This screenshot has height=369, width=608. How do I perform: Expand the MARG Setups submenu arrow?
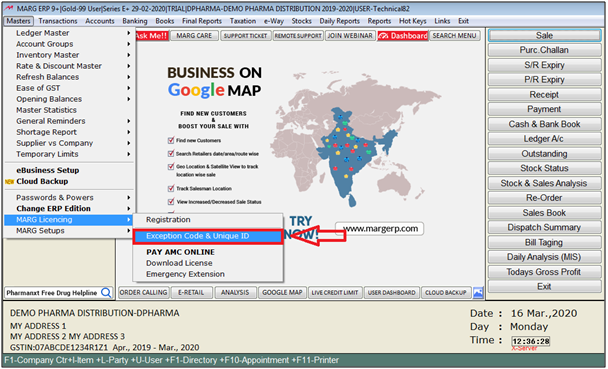pos(128,231)
